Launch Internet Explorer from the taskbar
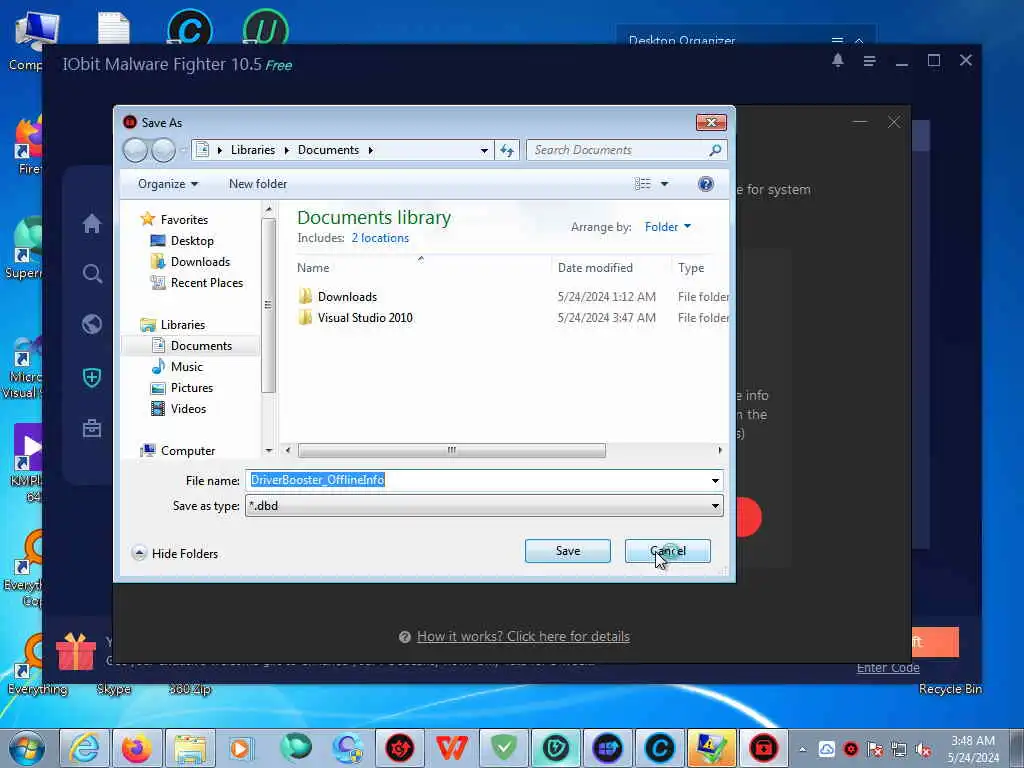1024x768 pixels. [x=85, y=748]
